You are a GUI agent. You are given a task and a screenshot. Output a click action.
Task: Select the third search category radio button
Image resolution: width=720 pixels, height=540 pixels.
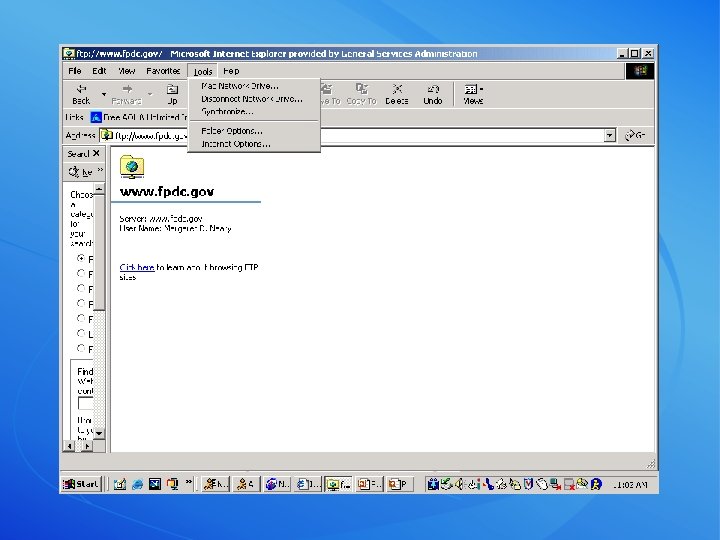81,288
